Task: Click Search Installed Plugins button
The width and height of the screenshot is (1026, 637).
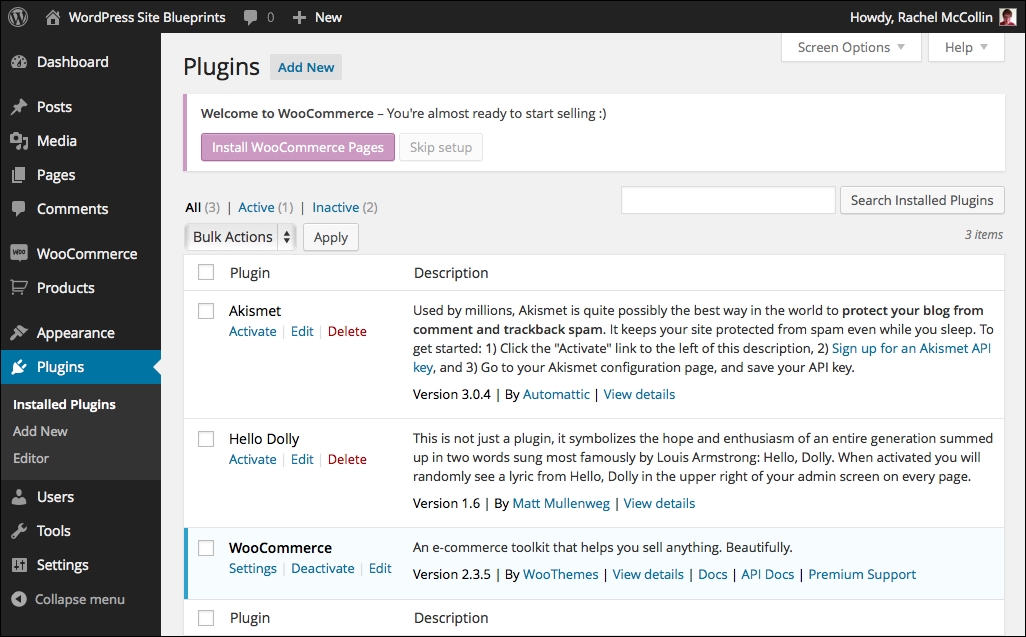Action: click(922, 200)
